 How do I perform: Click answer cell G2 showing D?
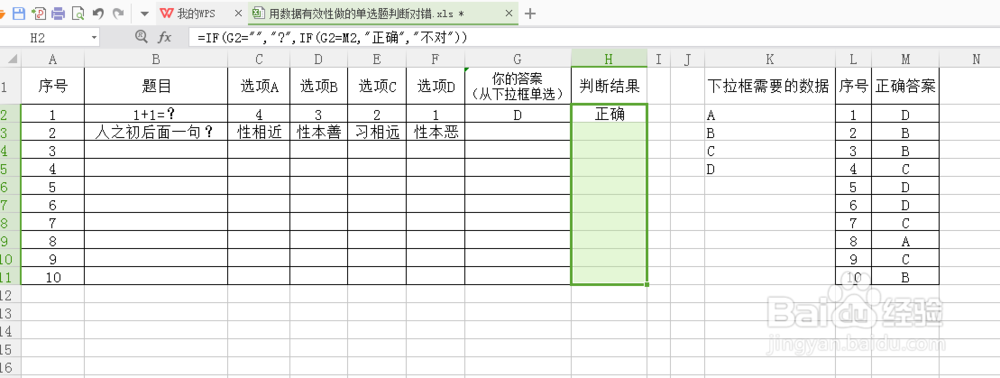518,114
